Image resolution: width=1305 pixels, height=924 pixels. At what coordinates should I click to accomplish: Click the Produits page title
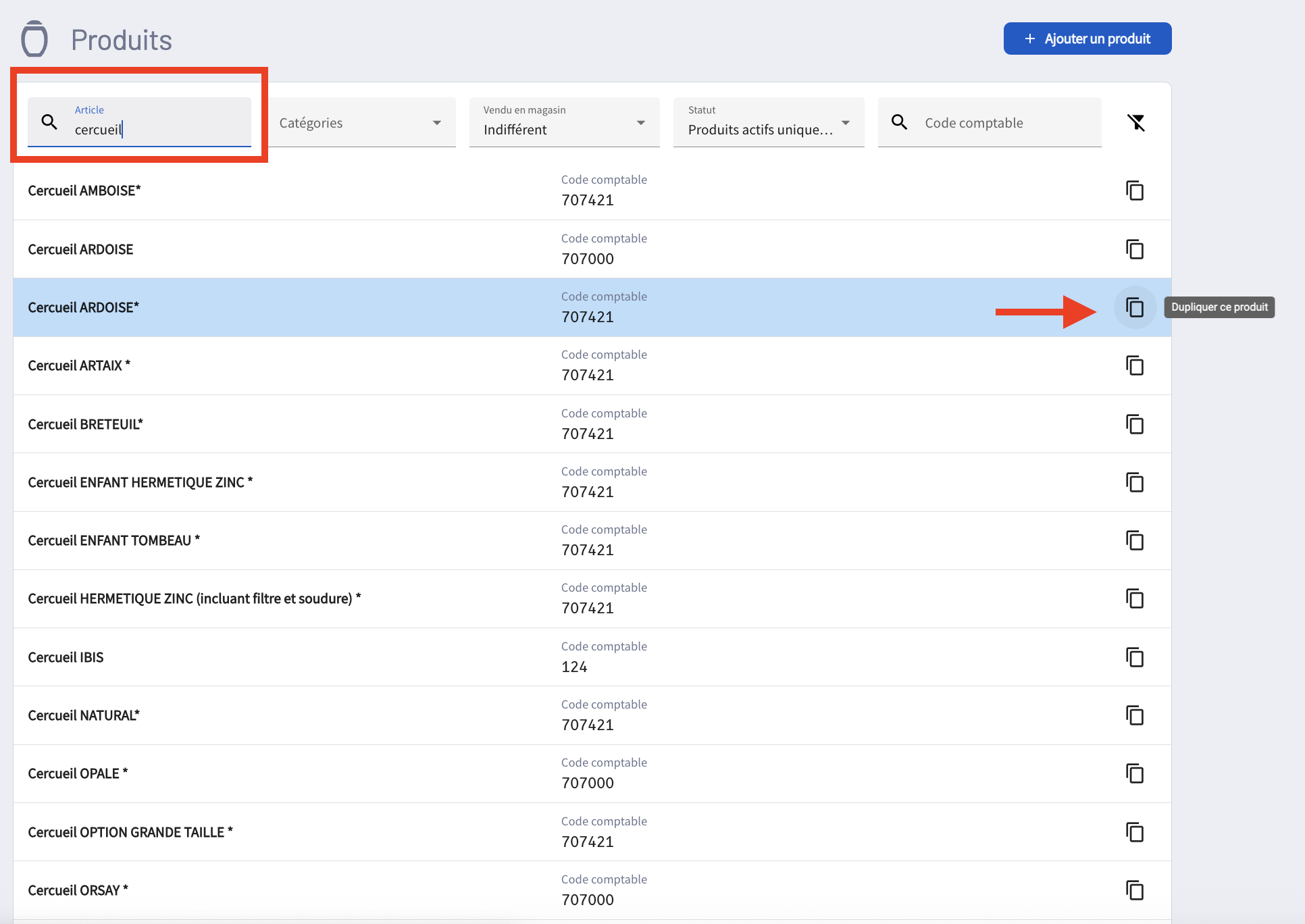click(x=122, y=40)
